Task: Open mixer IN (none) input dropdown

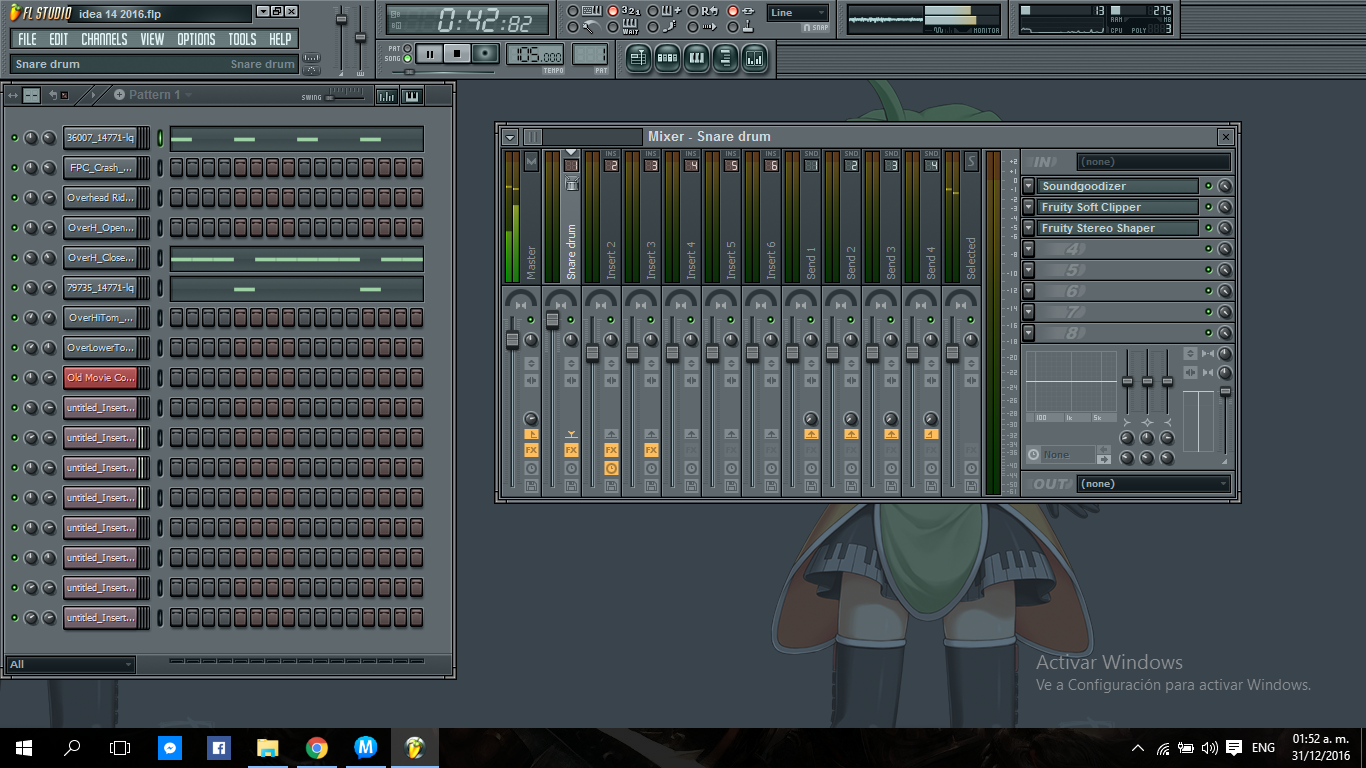Action: (1154, 162)
